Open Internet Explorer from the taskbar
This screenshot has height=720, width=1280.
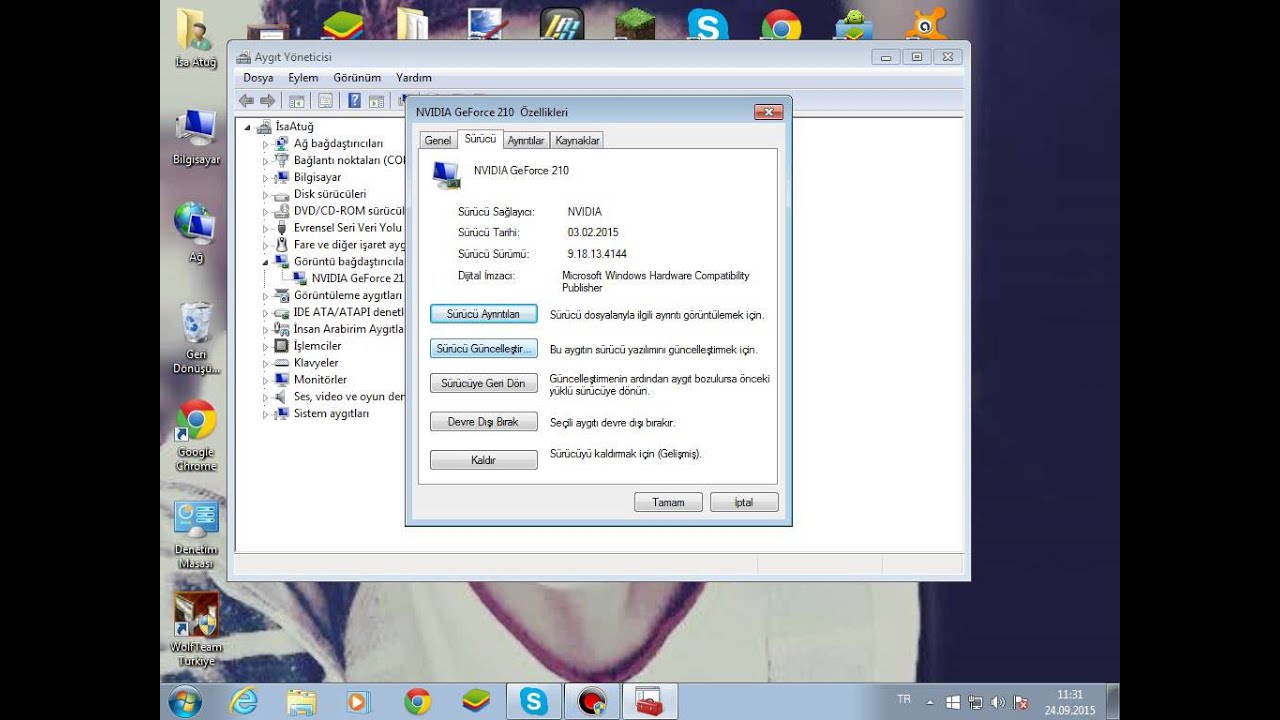tap(243, 701)
